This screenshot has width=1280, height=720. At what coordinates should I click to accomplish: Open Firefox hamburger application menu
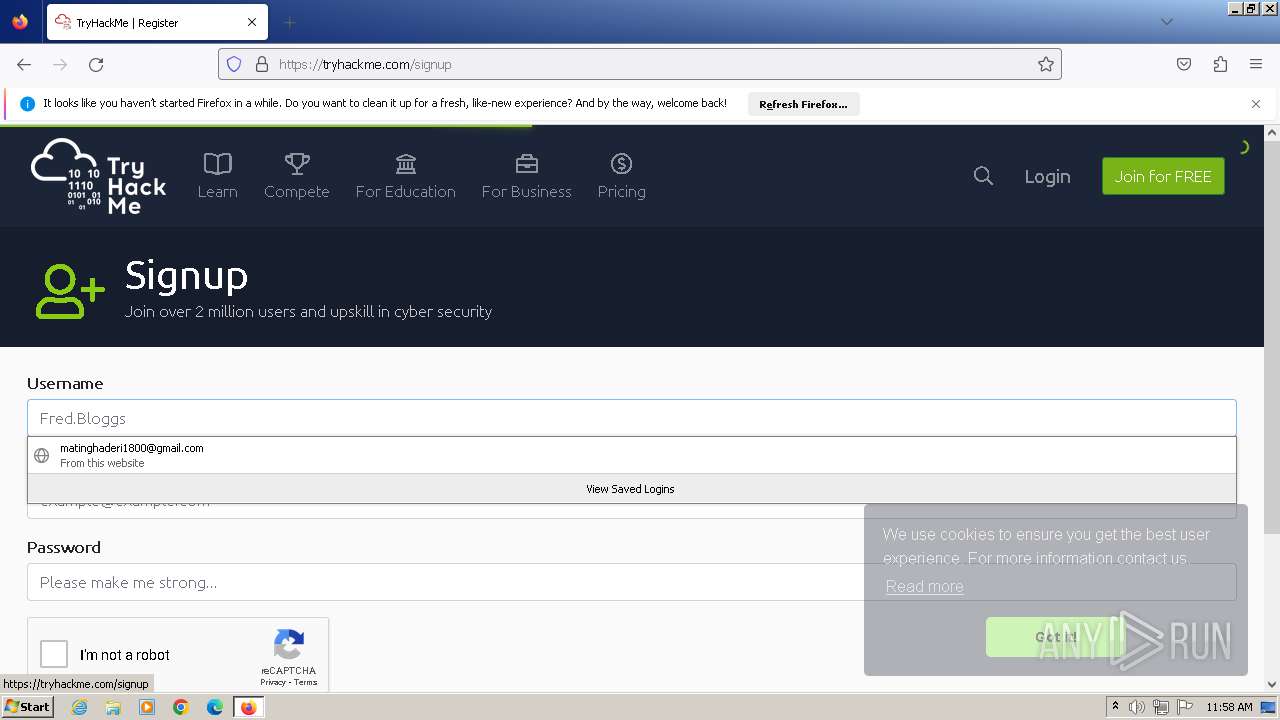pos(1256,64)
